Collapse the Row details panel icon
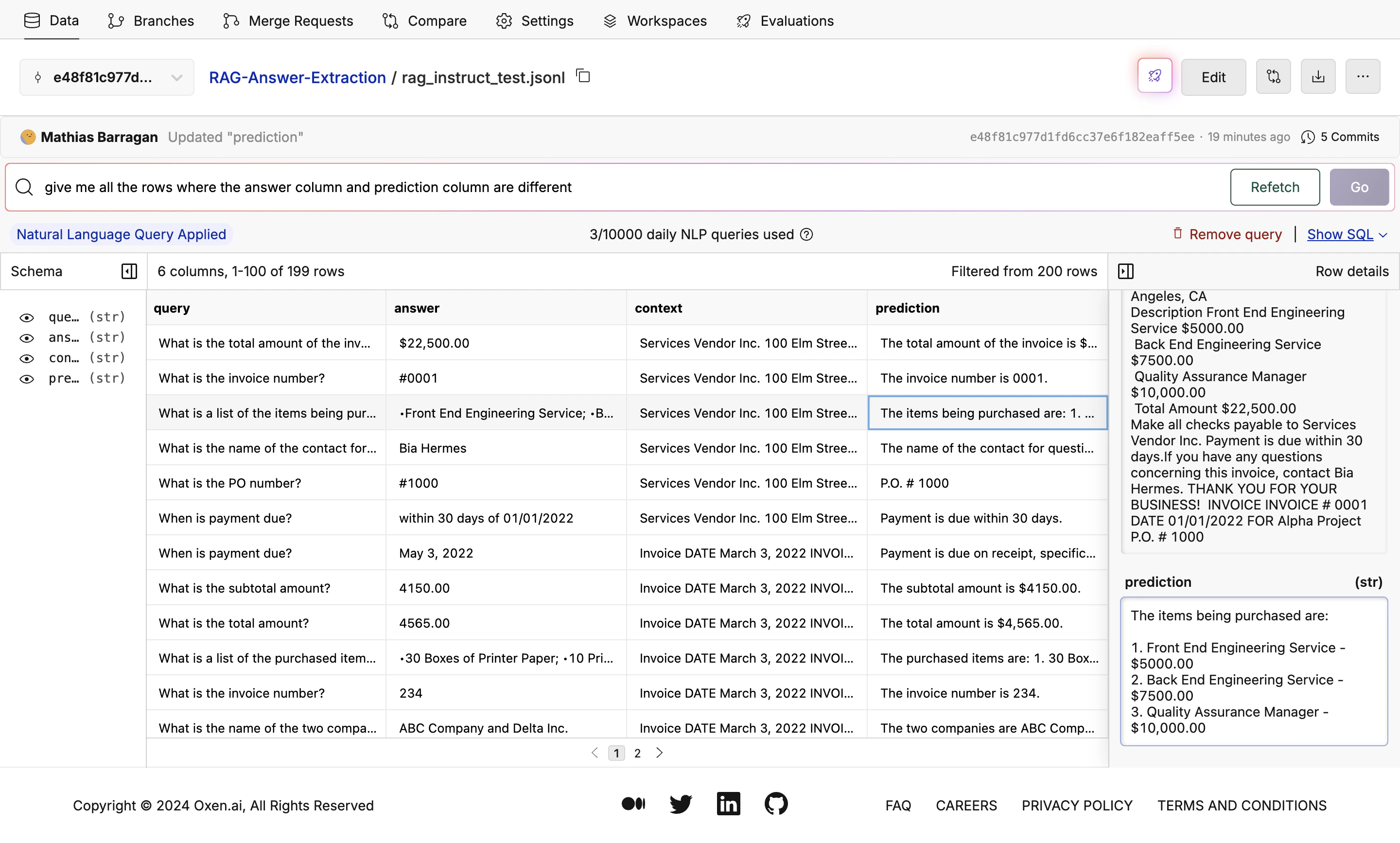Screen dimensions: 1400x843 coord(1126,271)
